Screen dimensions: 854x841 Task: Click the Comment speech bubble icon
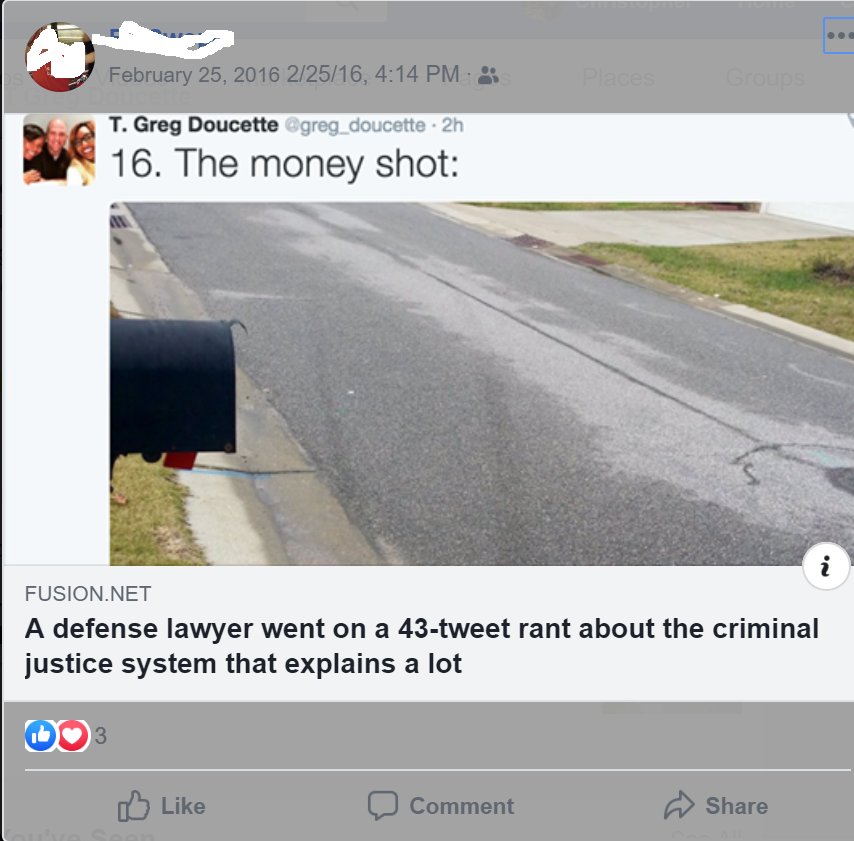tap(383, 805)
